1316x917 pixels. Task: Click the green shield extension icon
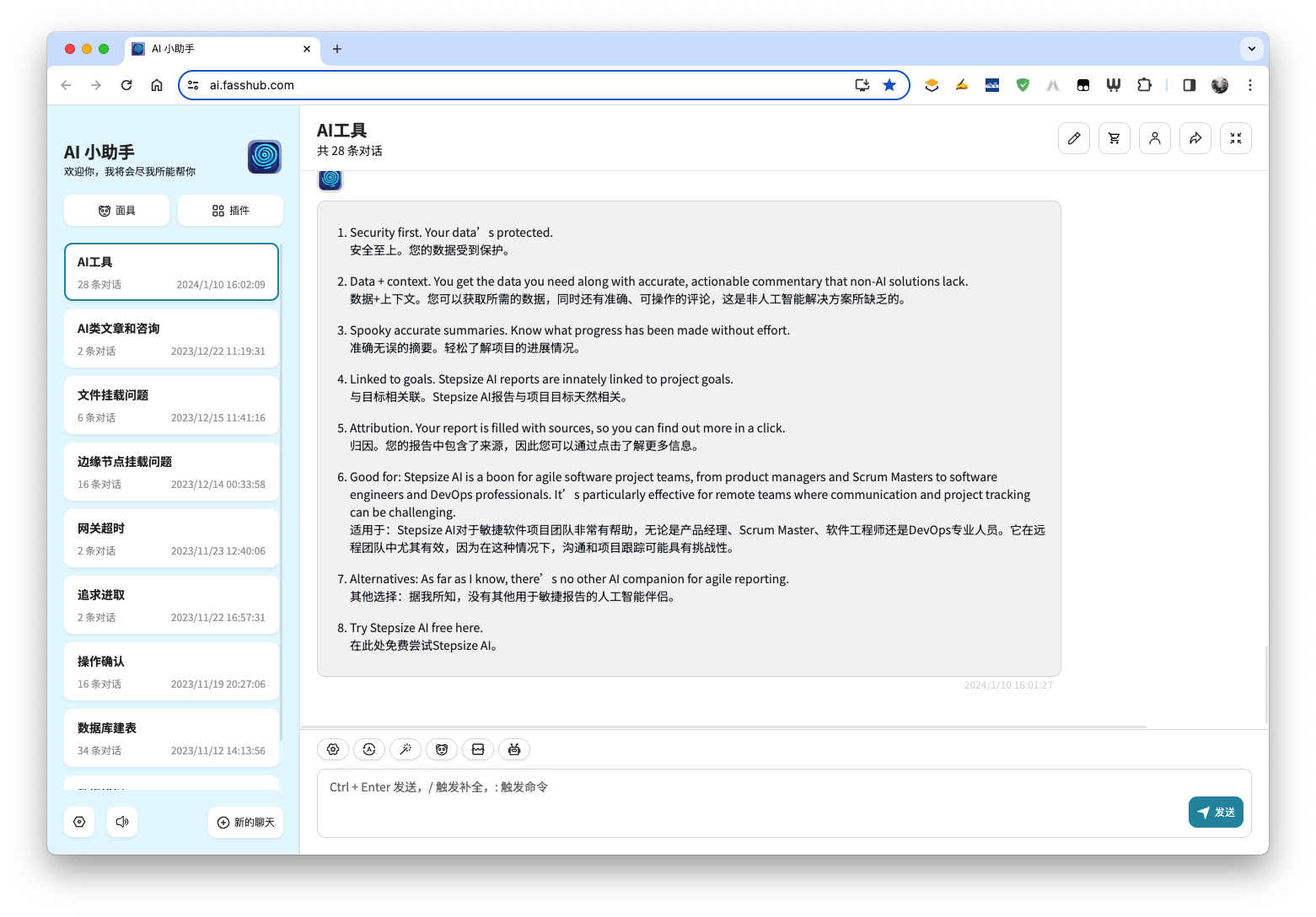point(1023,85)
